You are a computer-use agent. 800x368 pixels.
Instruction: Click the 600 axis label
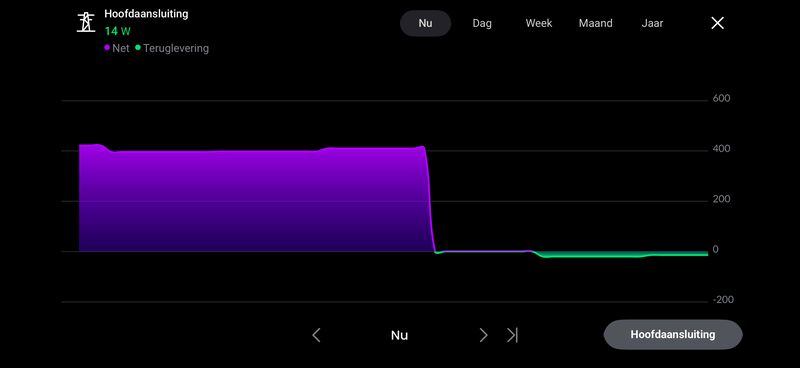[x=722, y=99]
